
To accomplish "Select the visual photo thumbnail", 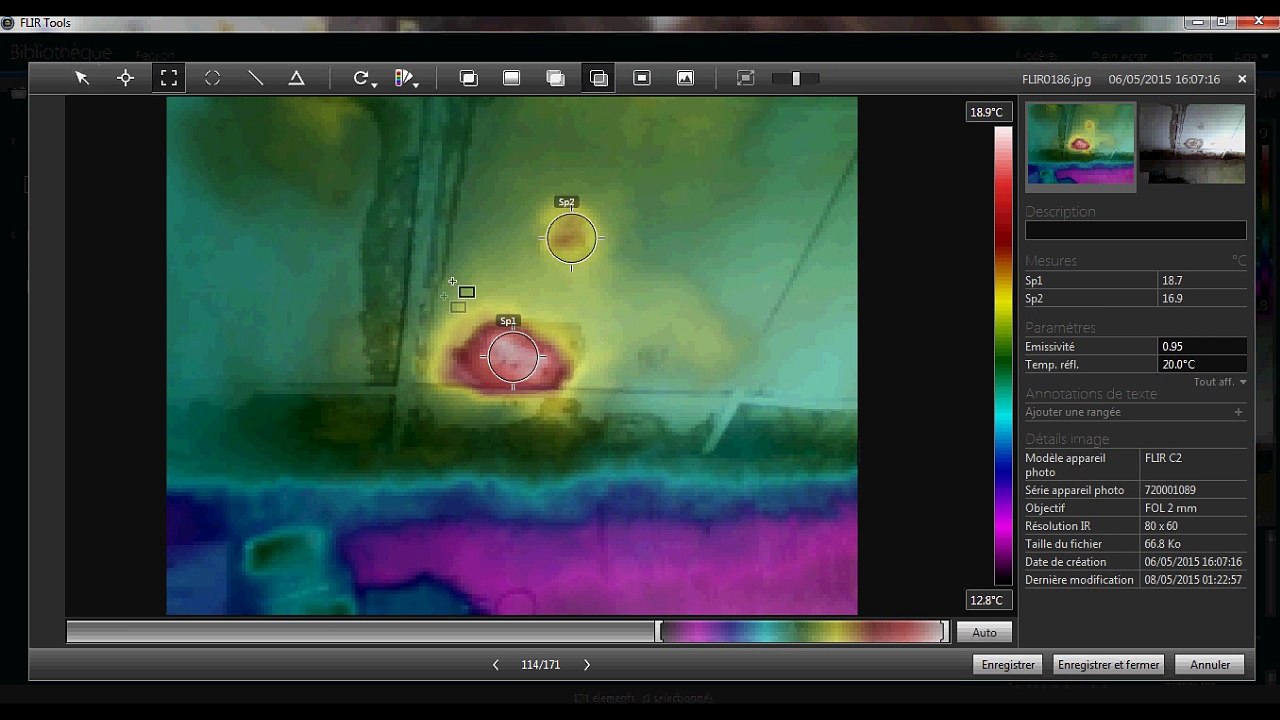I will (x=1192, y=144).
